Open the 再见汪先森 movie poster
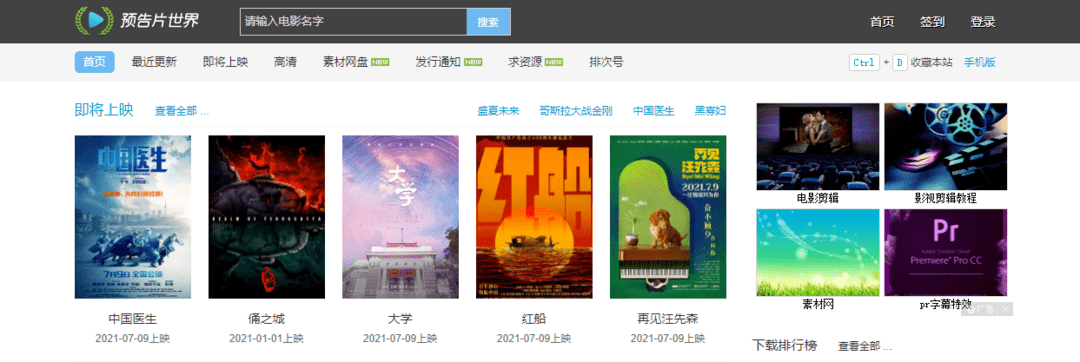The image size is (1080, 362). pos(668,217)
